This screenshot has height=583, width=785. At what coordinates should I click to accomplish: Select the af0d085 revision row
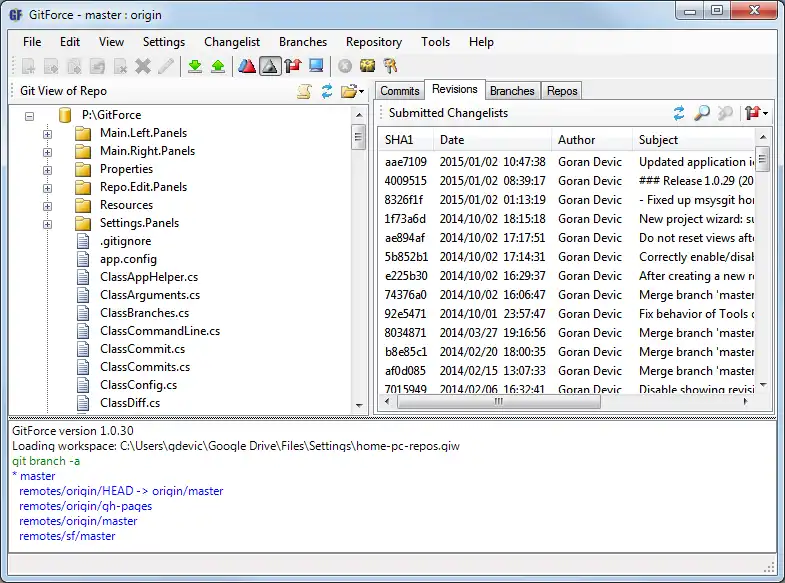[x=566, y=371]
